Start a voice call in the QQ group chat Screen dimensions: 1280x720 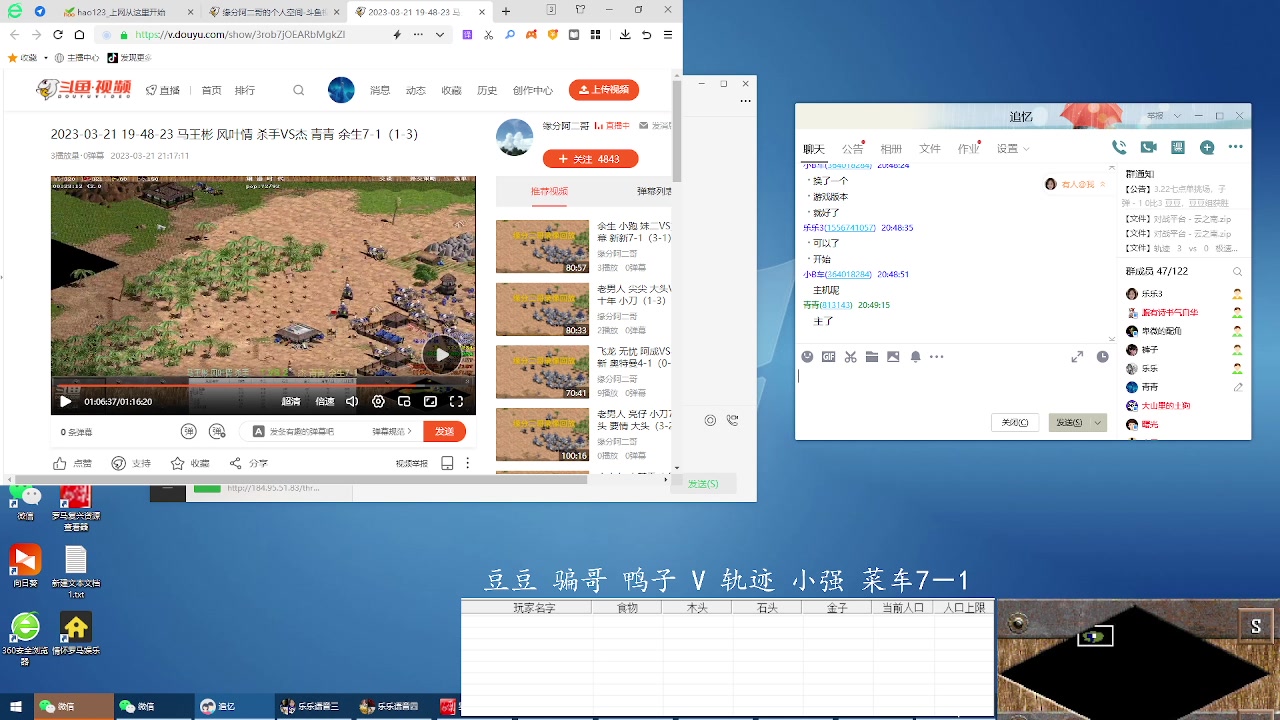click(1119, 146)
